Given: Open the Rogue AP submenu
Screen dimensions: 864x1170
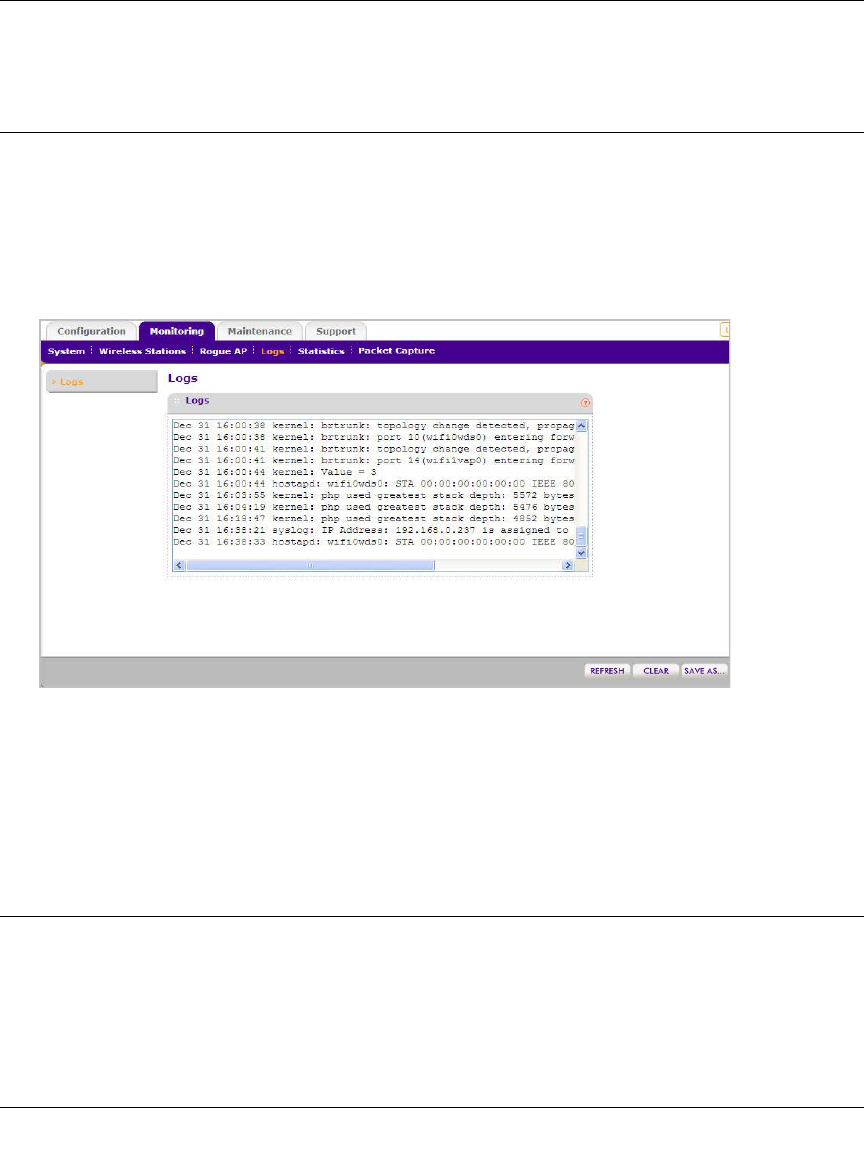Looking at the screenshot, I should click(x=223, y=351).
